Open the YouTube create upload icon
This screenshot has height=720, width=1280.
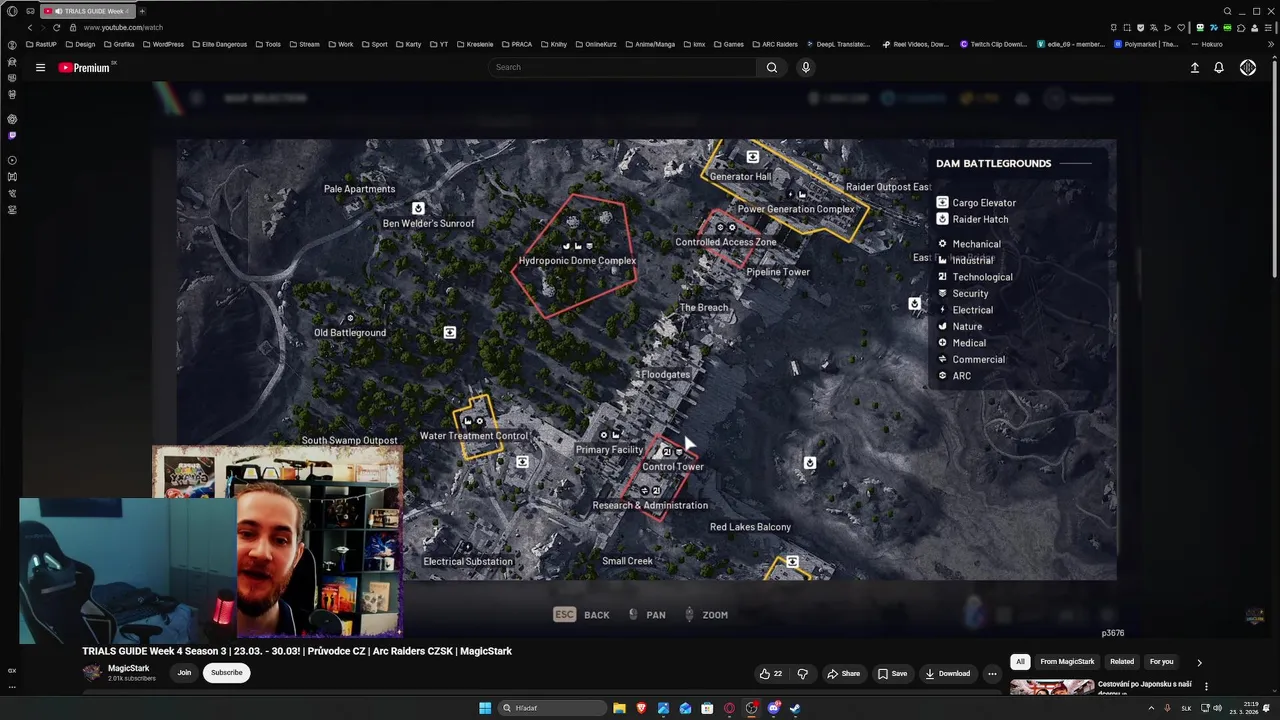tap(1194, 67)
